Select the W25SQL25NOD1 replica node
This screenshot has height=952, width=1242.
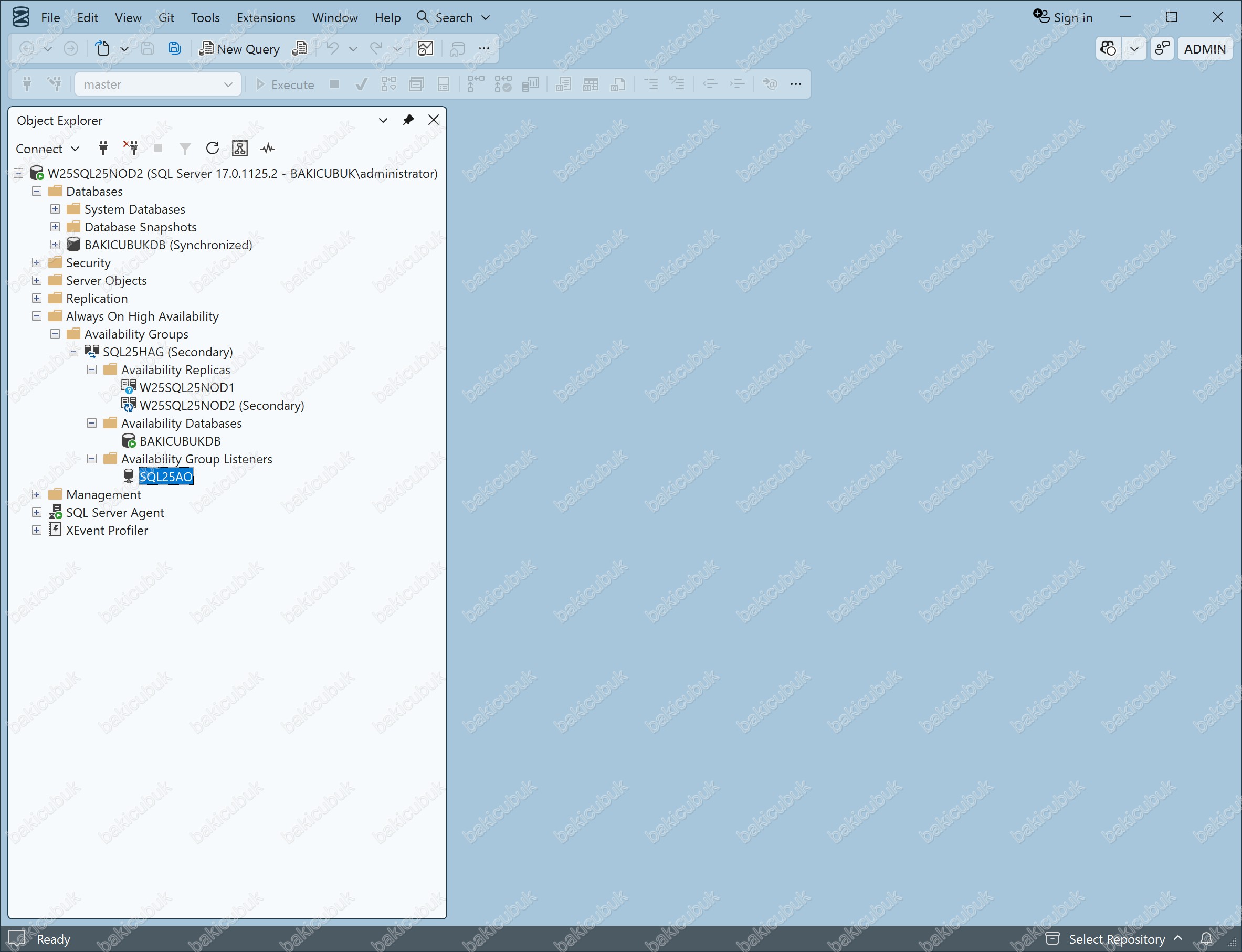[187, 388]
